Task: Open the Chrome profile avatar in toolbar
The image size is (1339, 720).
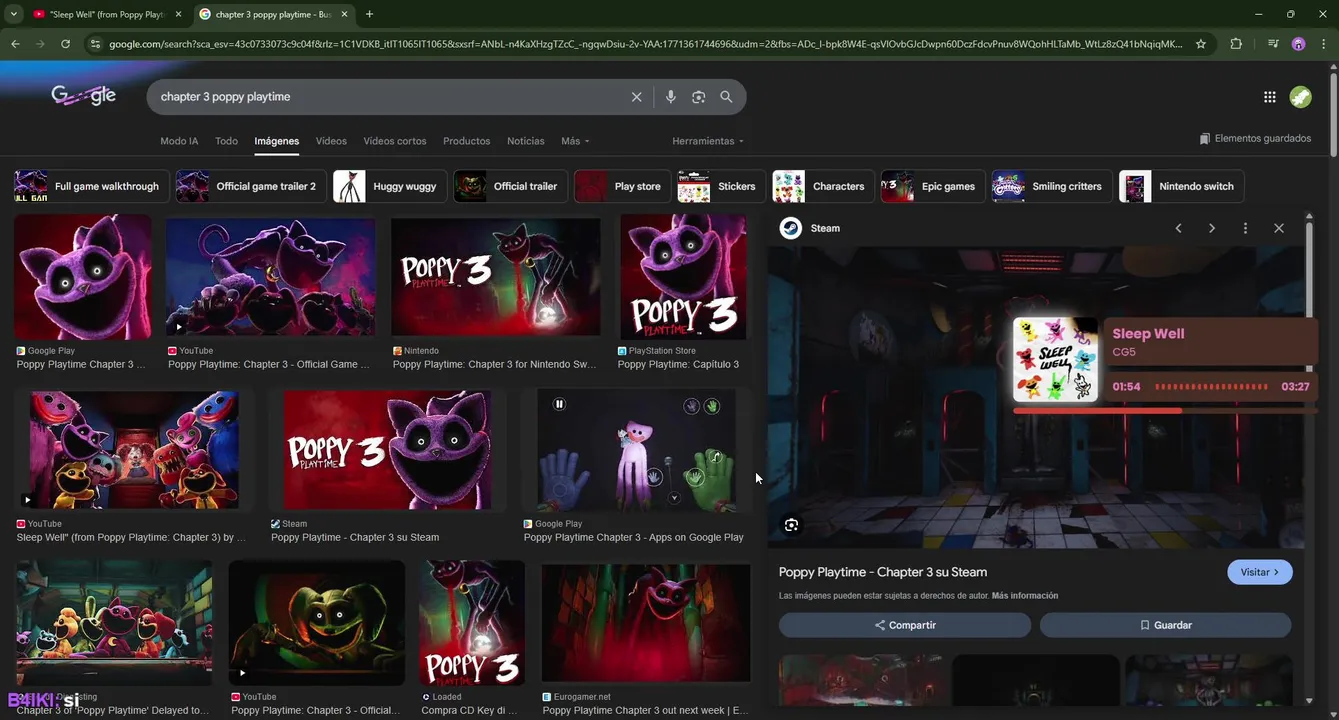Action: (x=1298, y=44)
